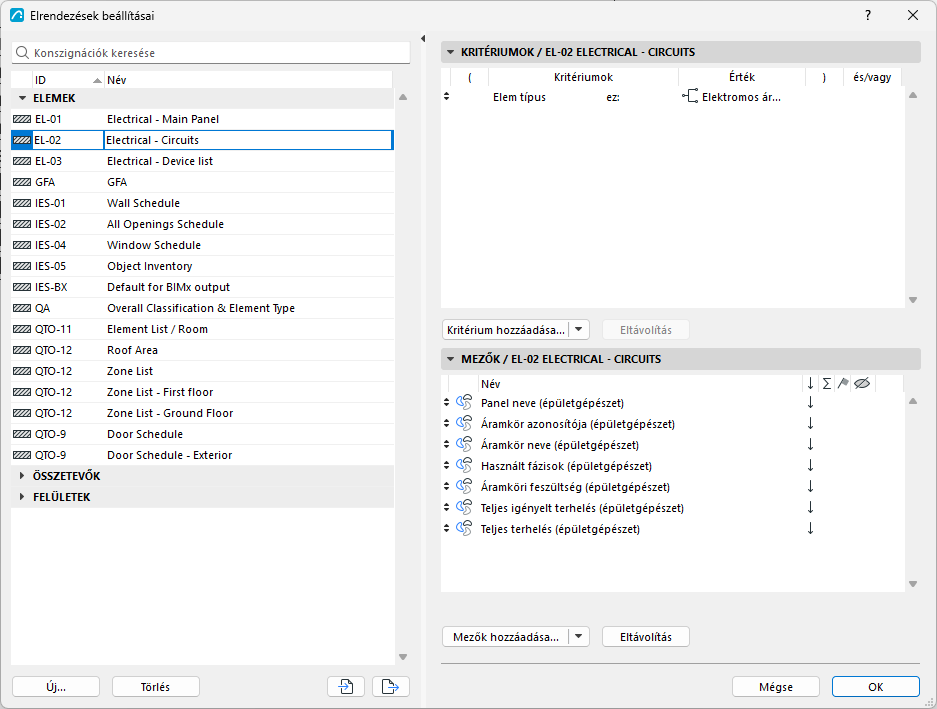Image resolution: width=937 pixels, height=709 pixels.
Task: Expand the ÖSSZETEVŐK group
Action: click(x=22, y=476)
